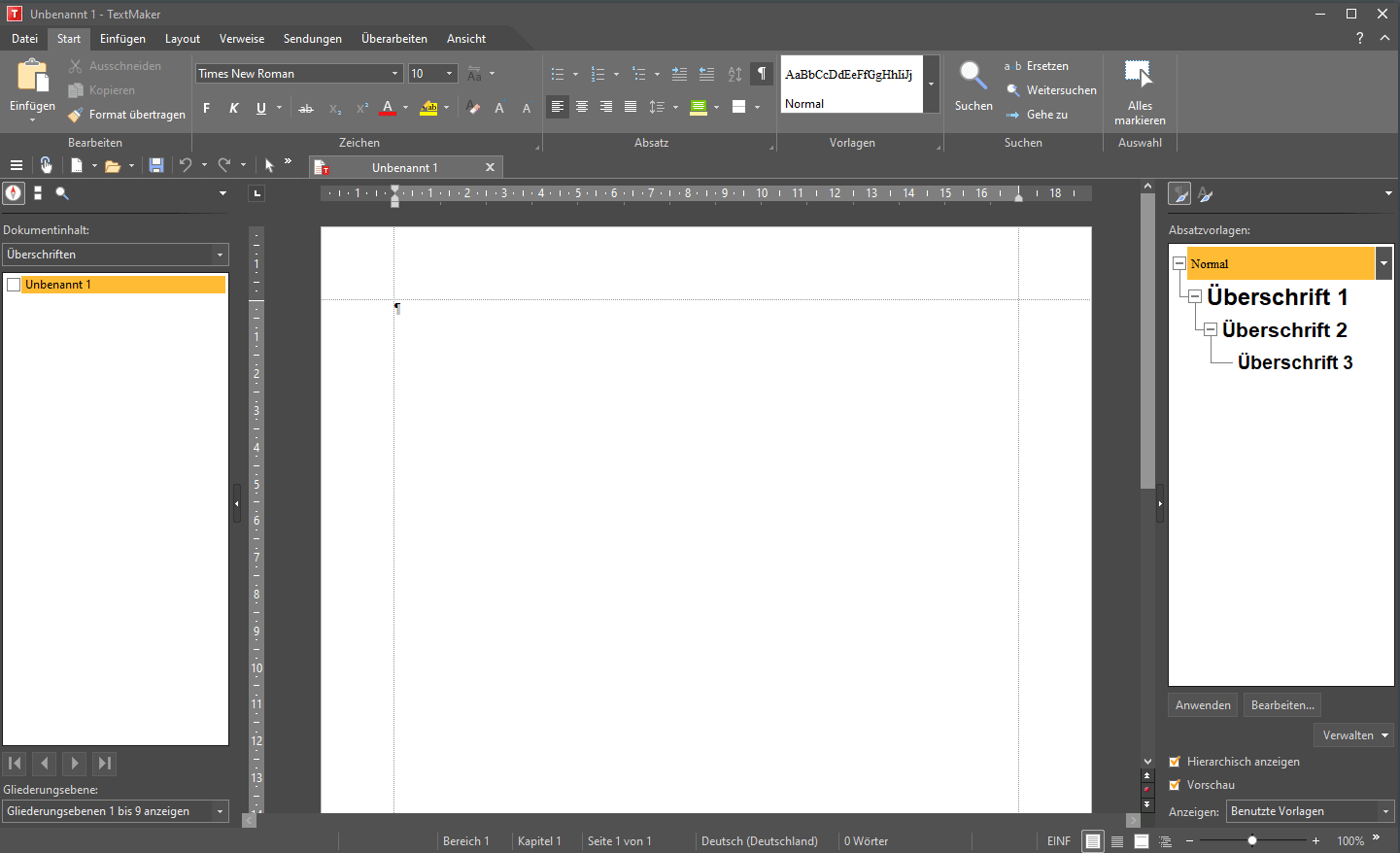Switch to the Einfügen ribbon tab
Screen dimensions: 1400x853
click(122, 39)
